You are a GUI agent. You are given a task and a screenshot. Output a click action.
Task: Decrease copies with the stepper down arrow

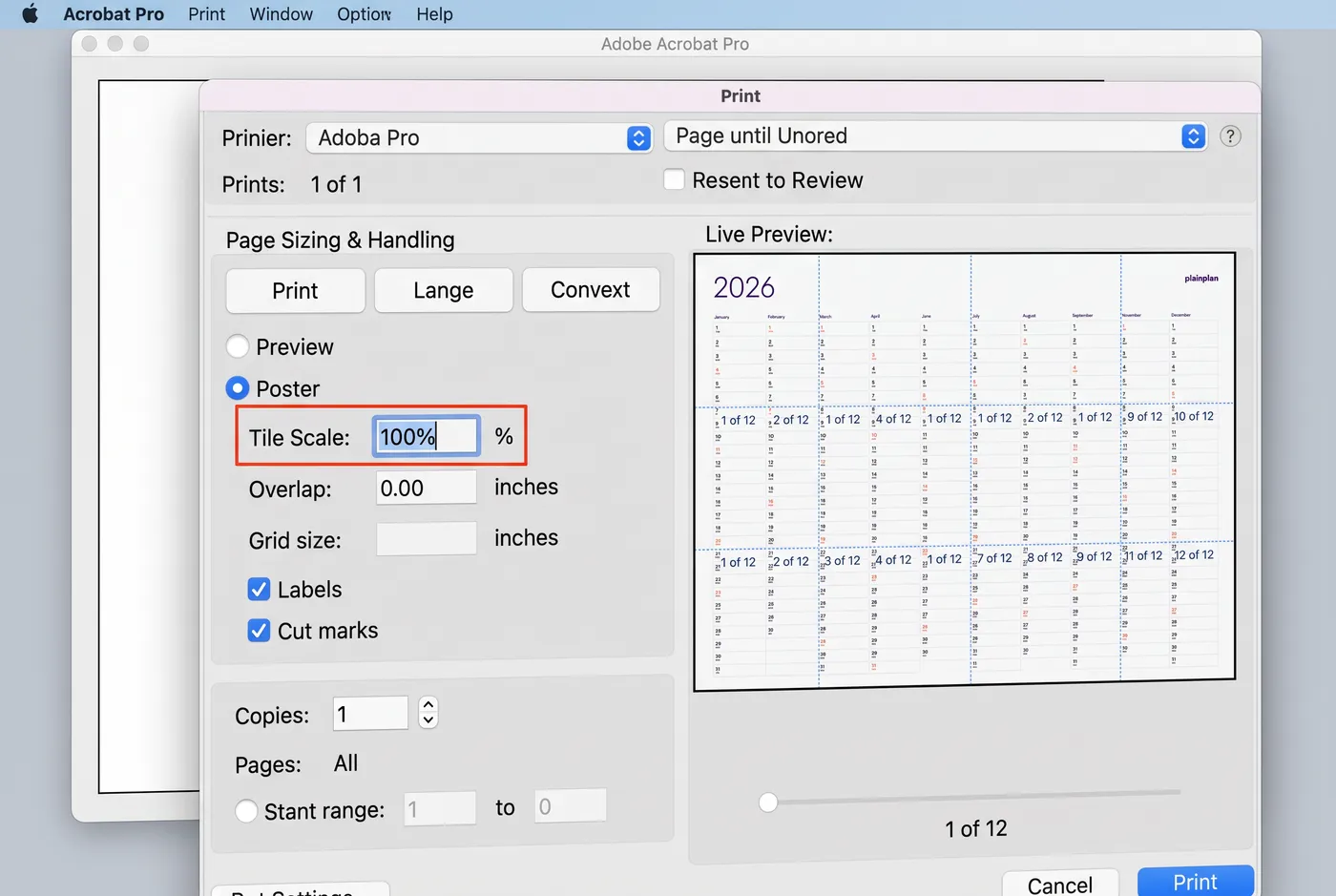click(428, 720)
